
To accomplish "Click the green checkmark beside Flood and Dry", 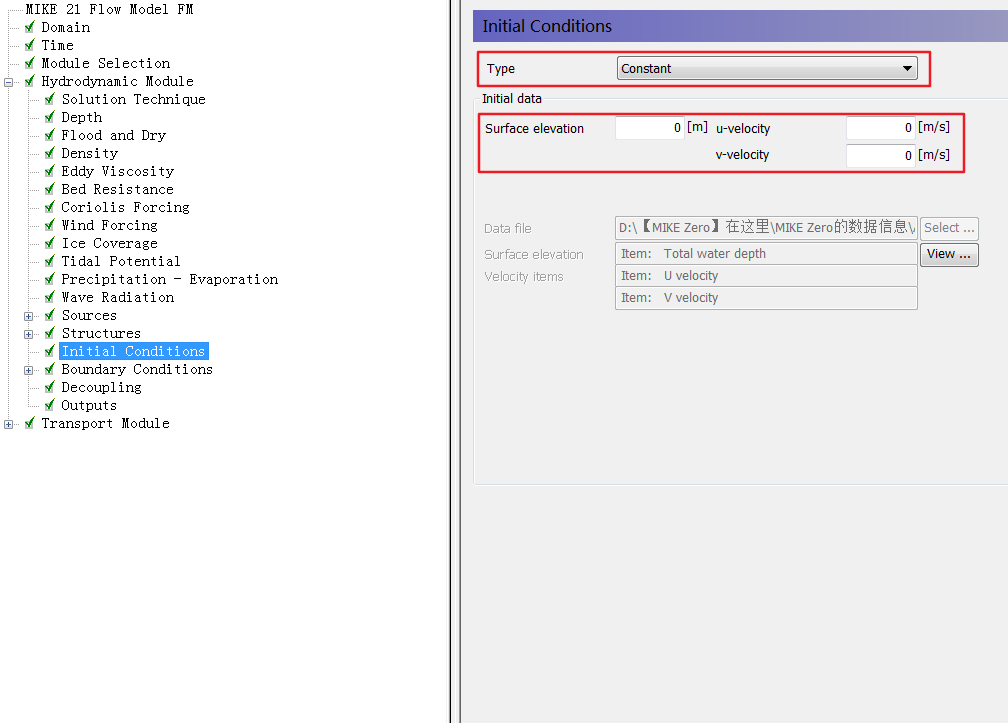I will point(50,135).
